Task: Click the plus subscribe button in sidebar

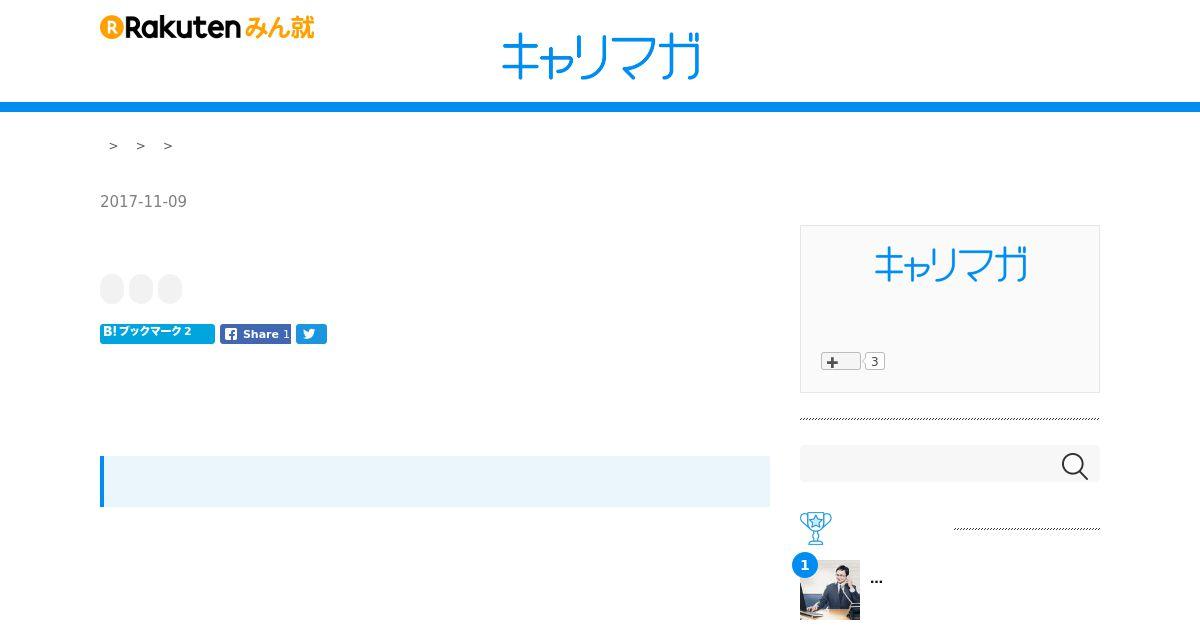Action: pyautogui.click(x=840, y=361)
